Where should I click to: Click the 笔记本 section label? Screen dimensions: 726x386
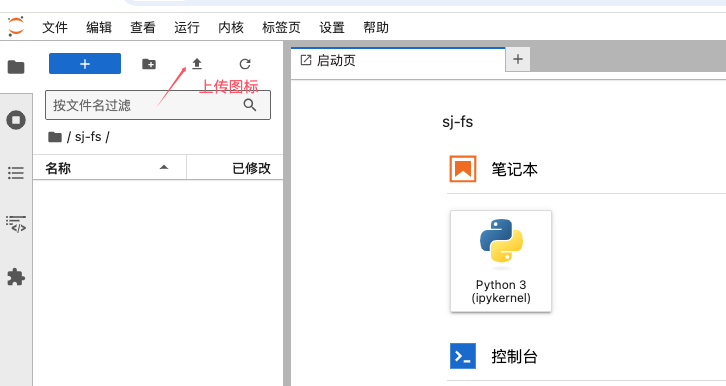pyautogui.click(x=514, y=169)
